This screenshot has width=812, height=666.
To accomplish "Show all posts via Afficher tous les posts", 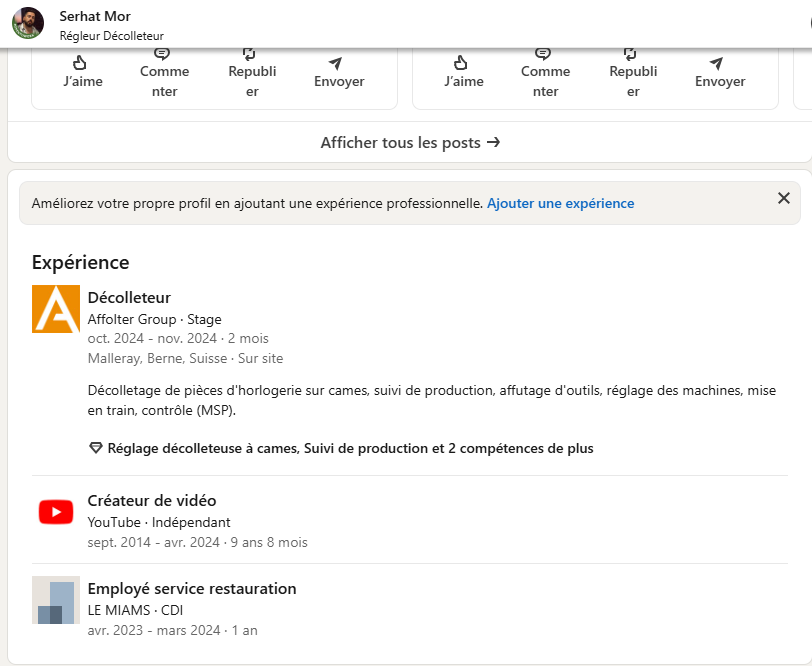I will pyautogui.click(x=410, y=142).
